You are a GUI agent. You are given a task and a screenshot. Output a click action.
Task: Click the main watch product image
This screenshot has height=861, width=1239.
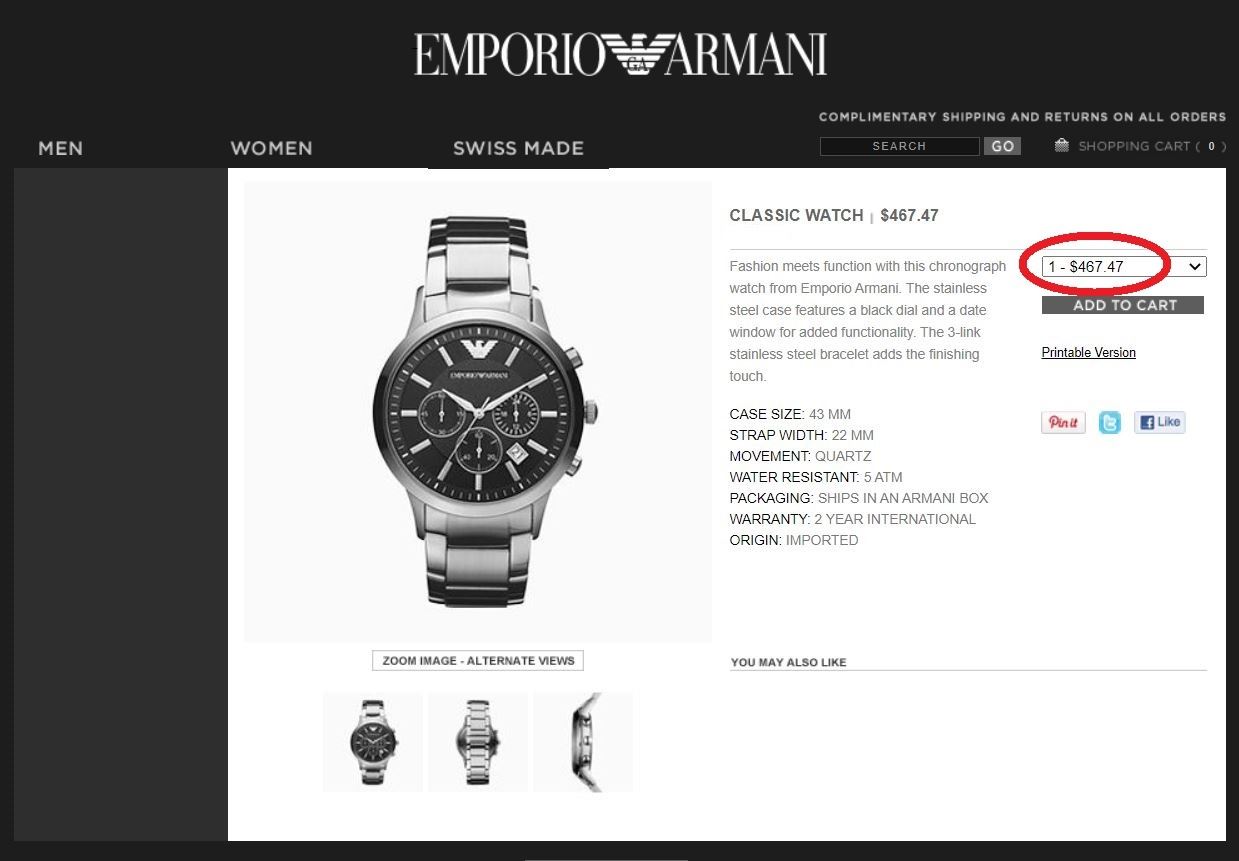click(478, 411)
